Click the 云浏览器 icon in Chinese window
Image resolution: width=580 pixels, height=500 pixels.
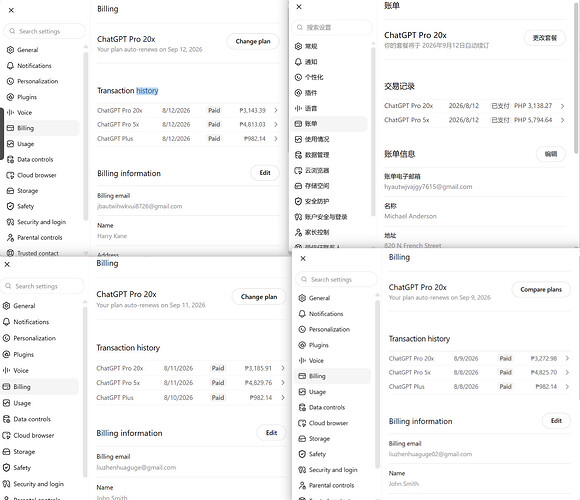(298, 170)
